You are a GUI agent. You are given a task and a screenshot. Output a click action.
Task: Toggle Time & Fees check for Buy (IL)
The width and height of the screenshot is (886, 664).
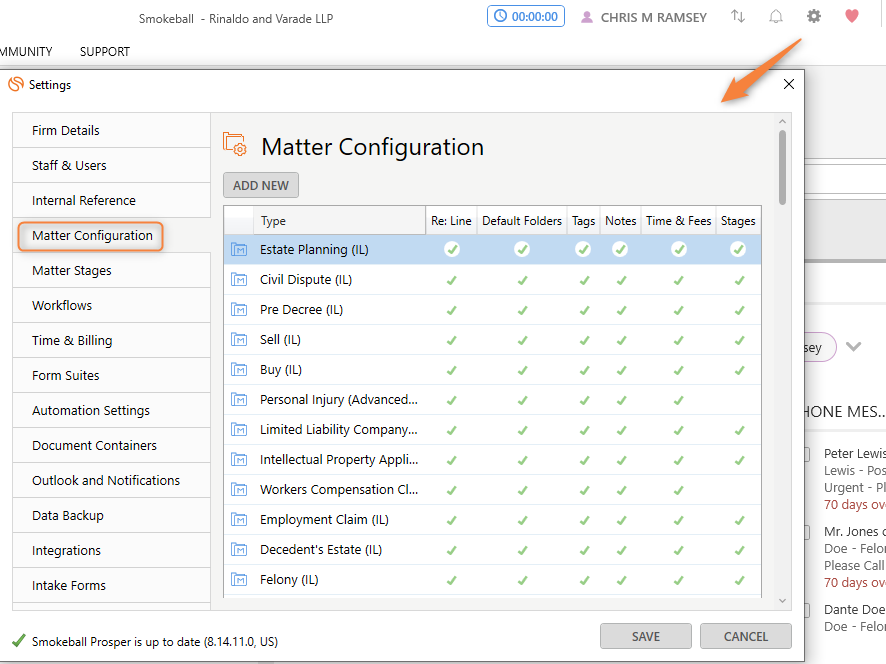(679, 370)
